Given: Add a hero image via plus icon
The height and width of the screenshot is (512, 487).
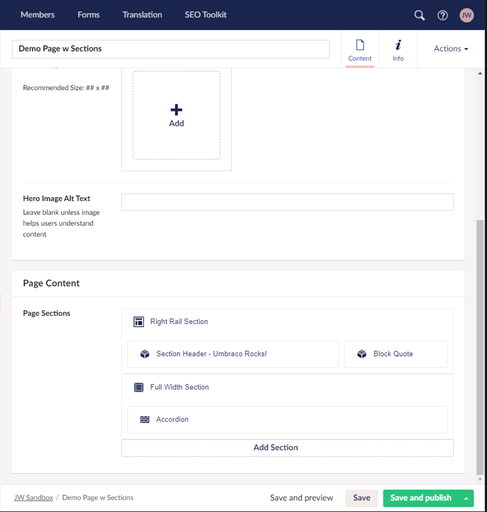Looking at the screenshot, I should click(x=176, y=110).
